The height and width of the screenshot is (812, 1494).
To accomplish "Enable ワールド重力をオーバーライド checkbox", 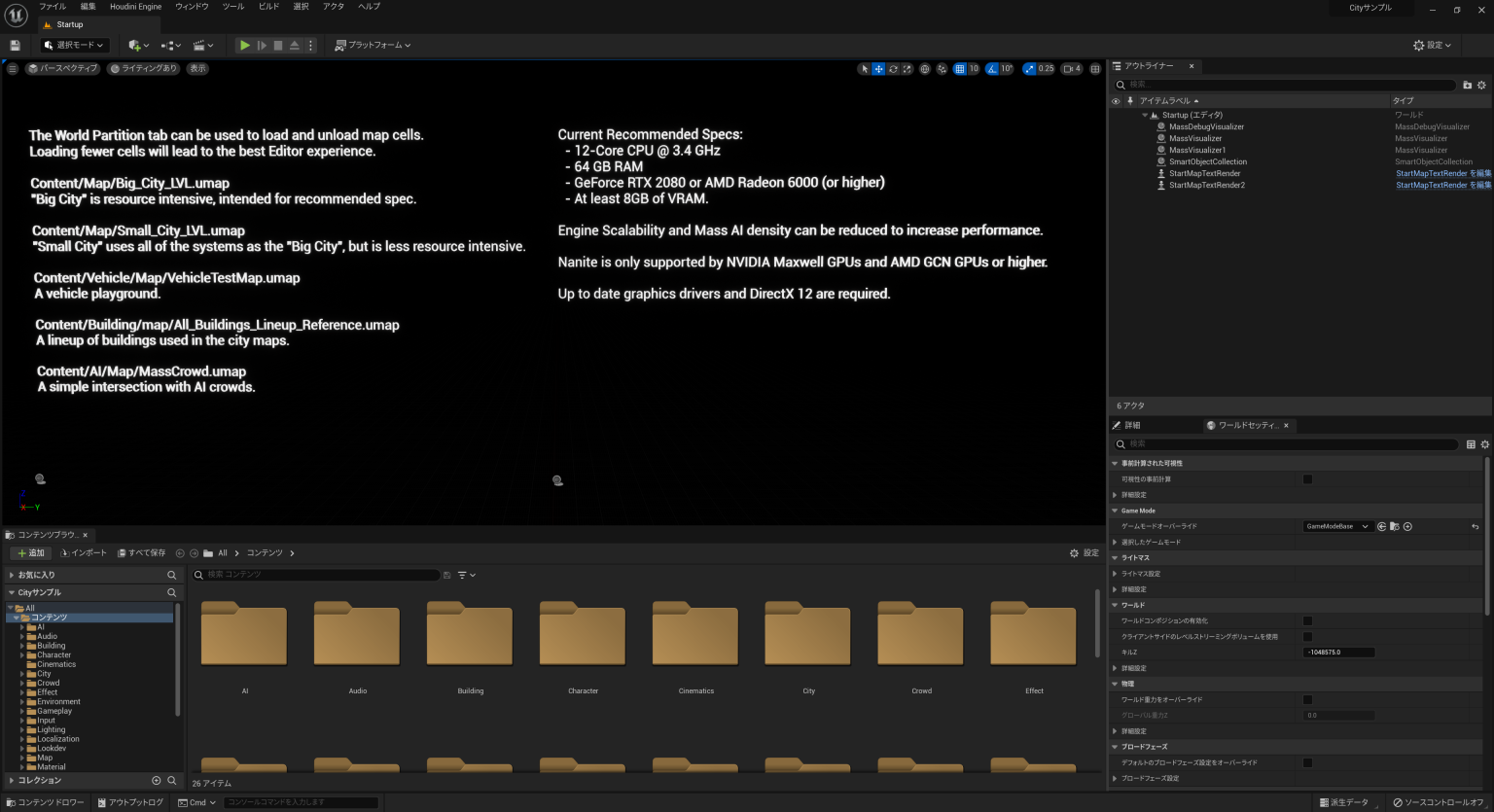I will [1307, 699].
